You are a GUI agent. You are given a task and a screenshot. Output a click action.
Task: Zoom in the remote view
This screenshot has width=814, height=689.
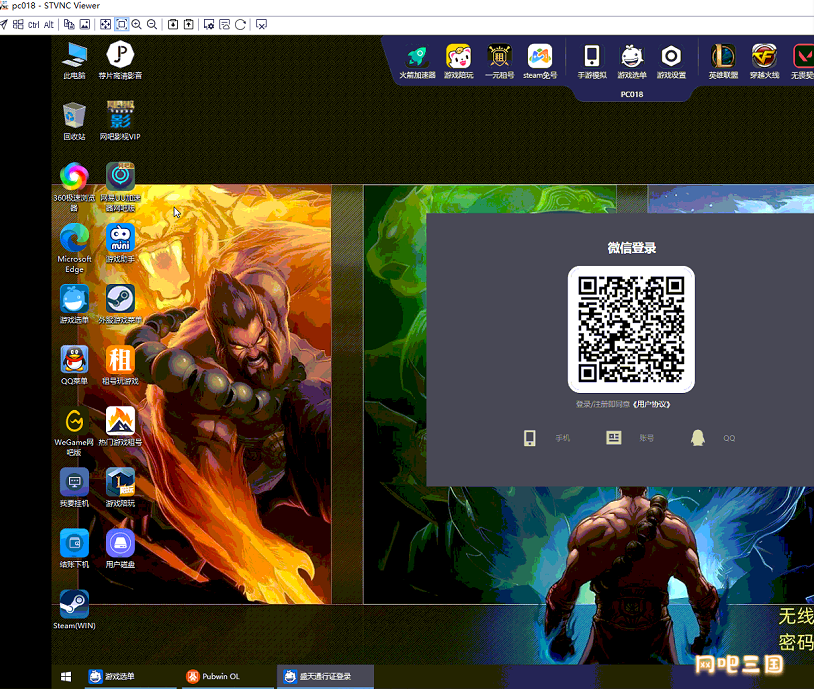pyautogui.click(x=137, y=24)
